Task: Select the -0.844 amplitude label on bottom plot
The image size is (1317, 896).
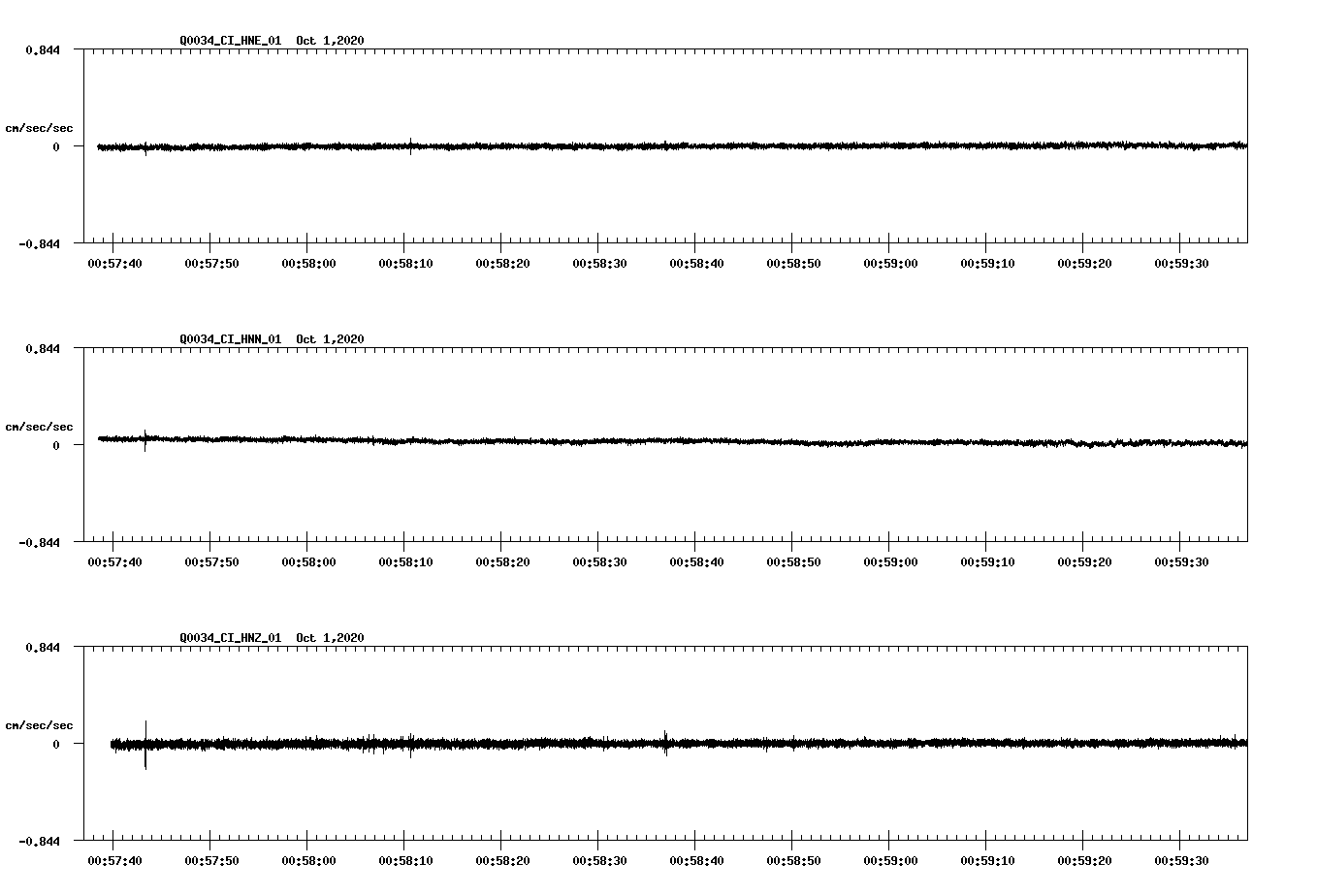Action: point(38,842)
